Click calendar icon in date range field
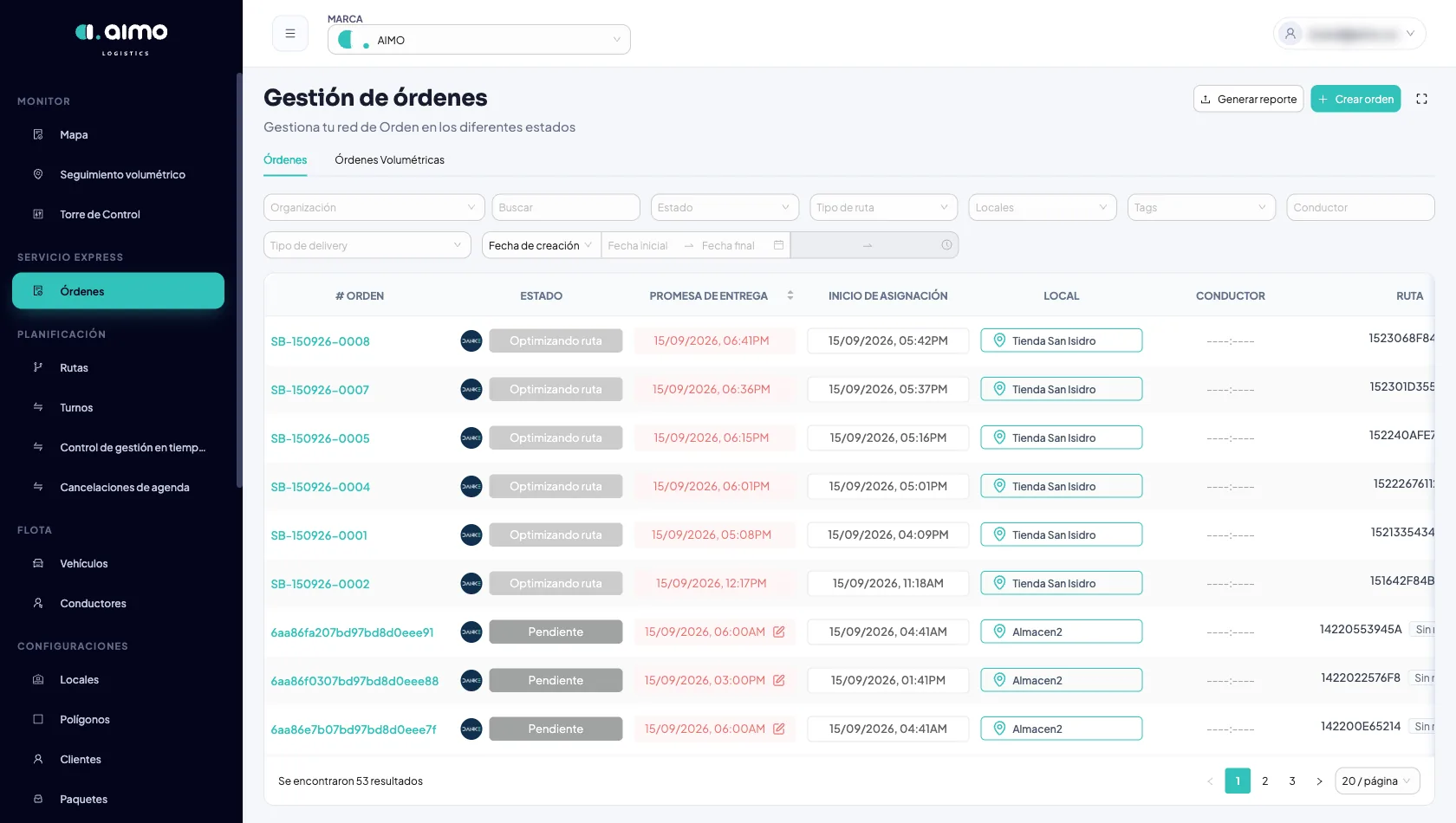Screen dimensions: 1456x823 (x=778, y=245)
